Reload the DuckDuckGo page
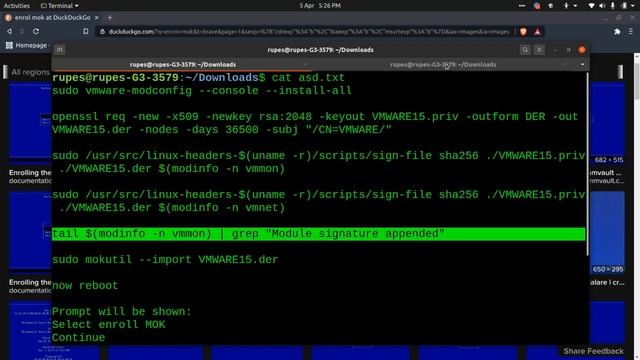The height and width of the screenshot is (360, 640). (x=36, y=31)
